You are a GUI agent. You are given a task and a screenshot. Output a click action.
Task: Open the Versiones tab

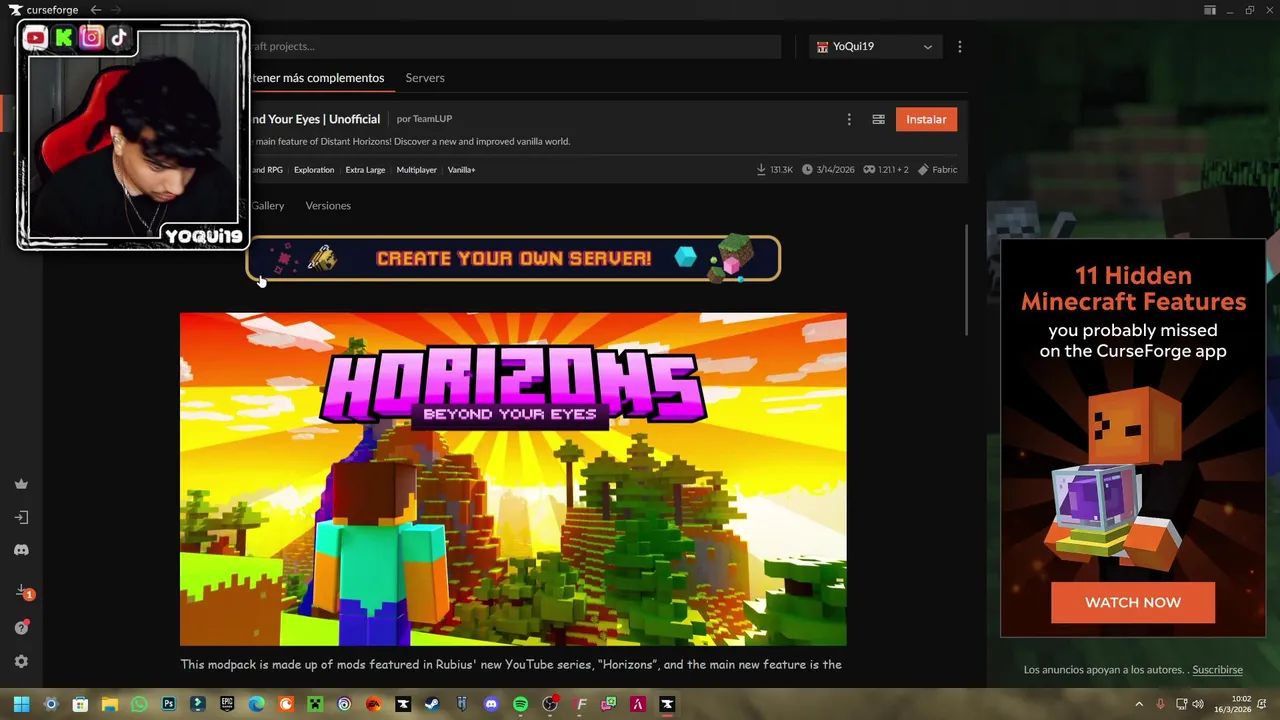click(328, 206)
